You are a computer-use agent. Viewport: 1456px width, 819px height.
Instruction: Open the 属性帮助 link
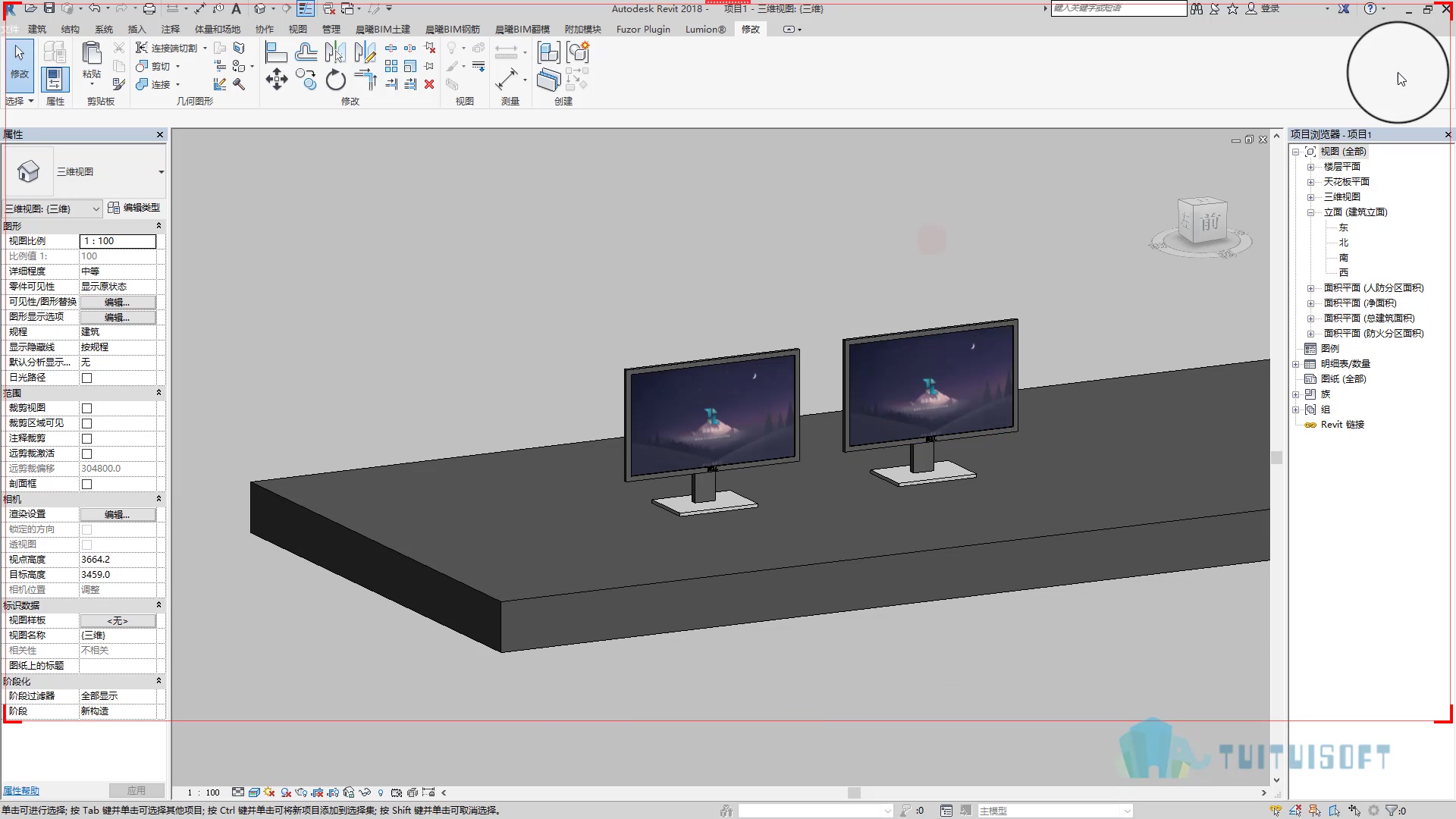point(20,791)
